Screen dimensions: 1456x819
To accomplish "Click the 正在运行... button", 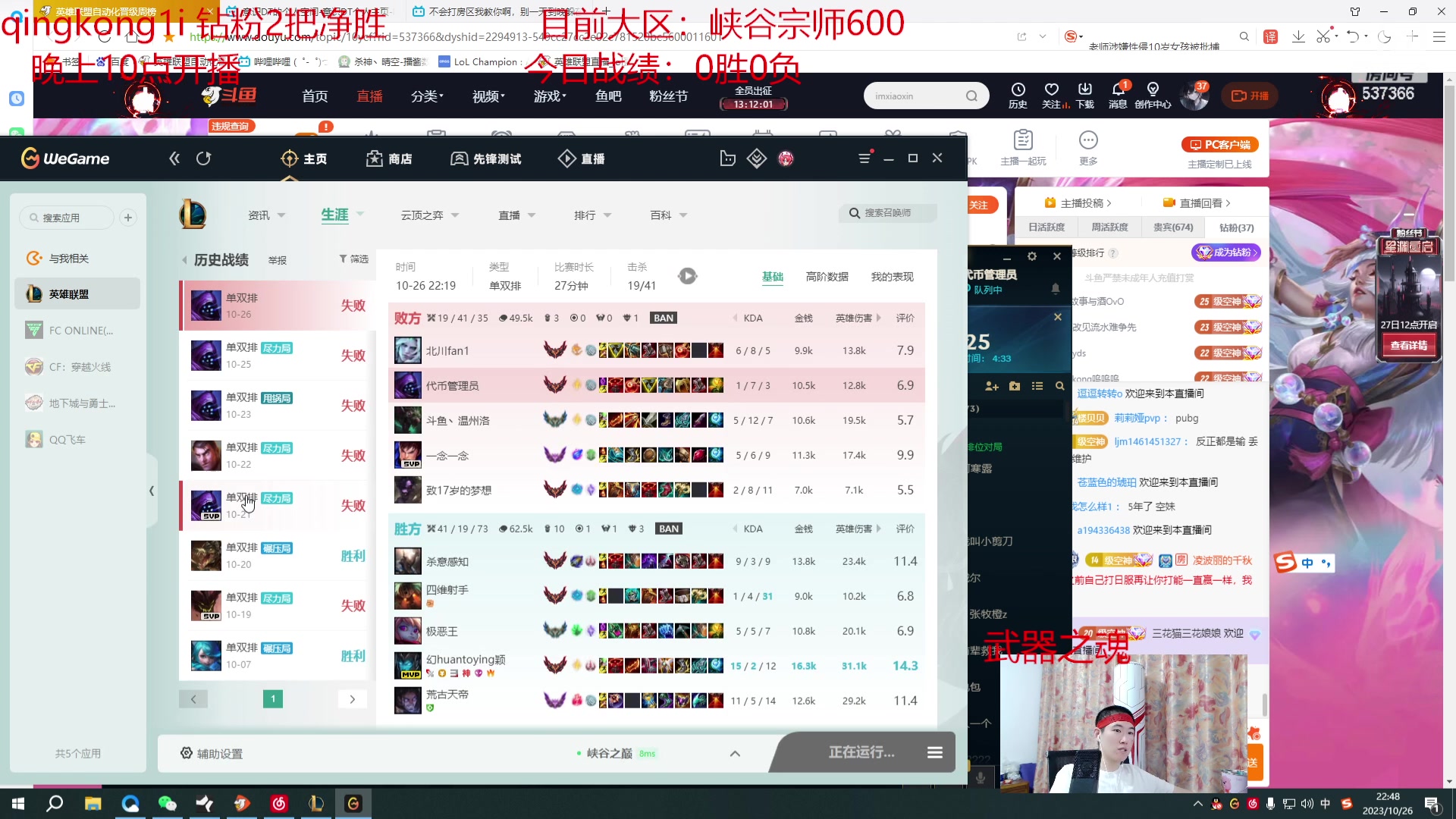I will point(861,752).
